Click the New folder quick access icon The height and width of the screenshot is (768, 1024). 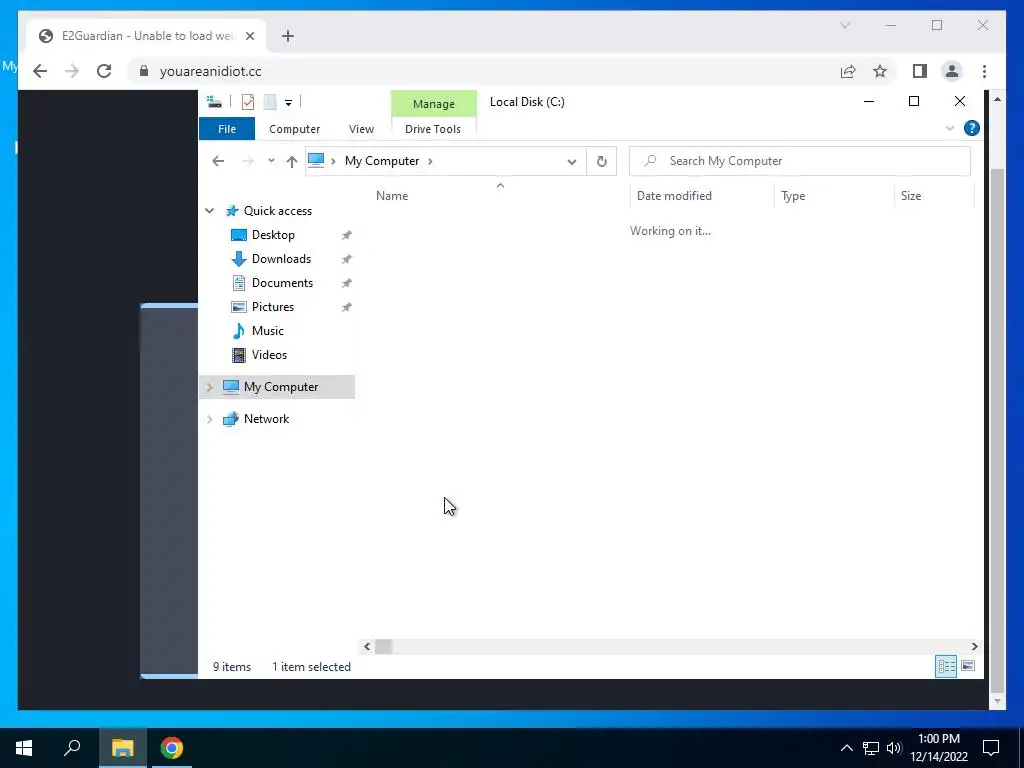[x=270, y=102]
